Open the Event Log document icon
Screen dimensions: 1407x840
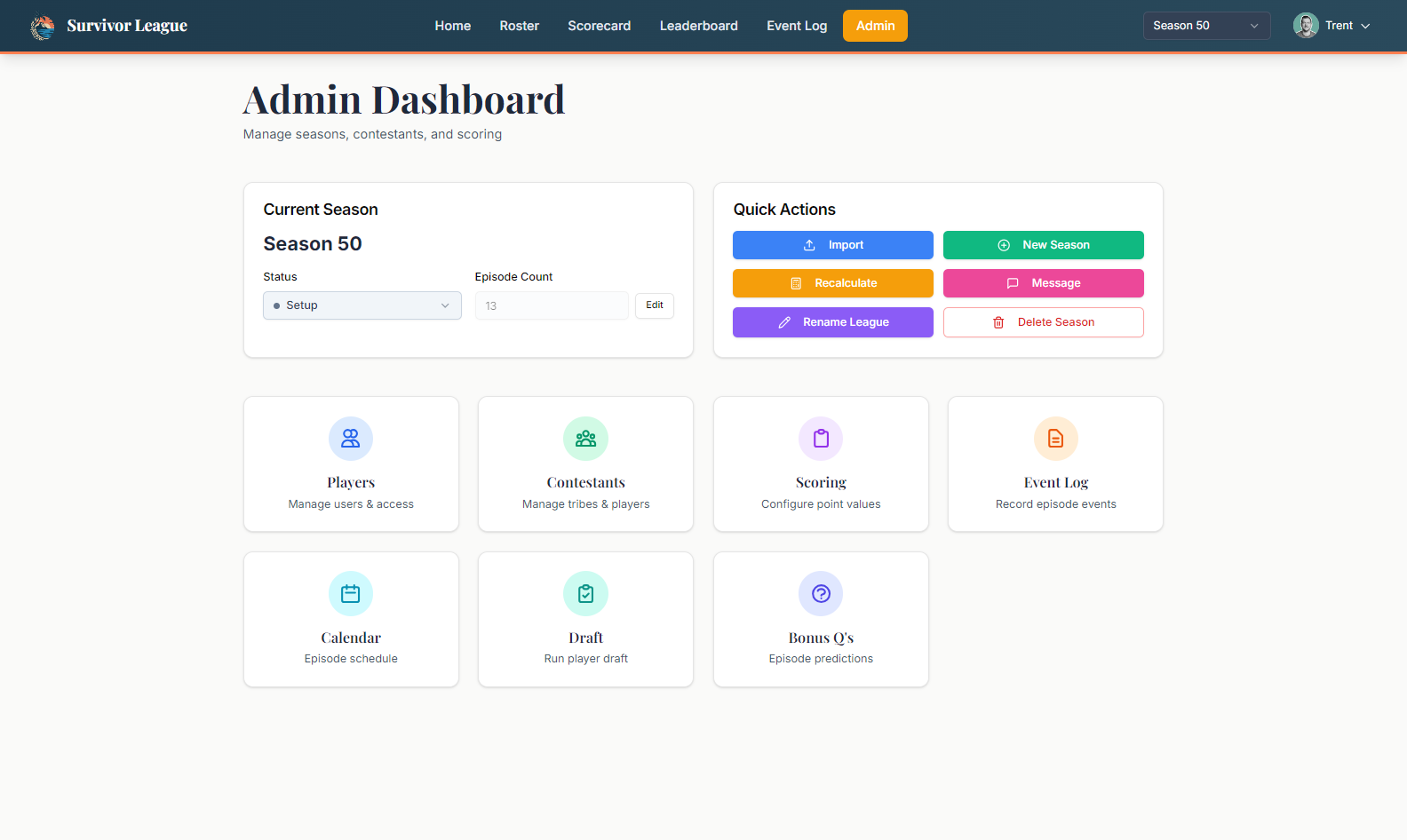tap(1055, 439)
